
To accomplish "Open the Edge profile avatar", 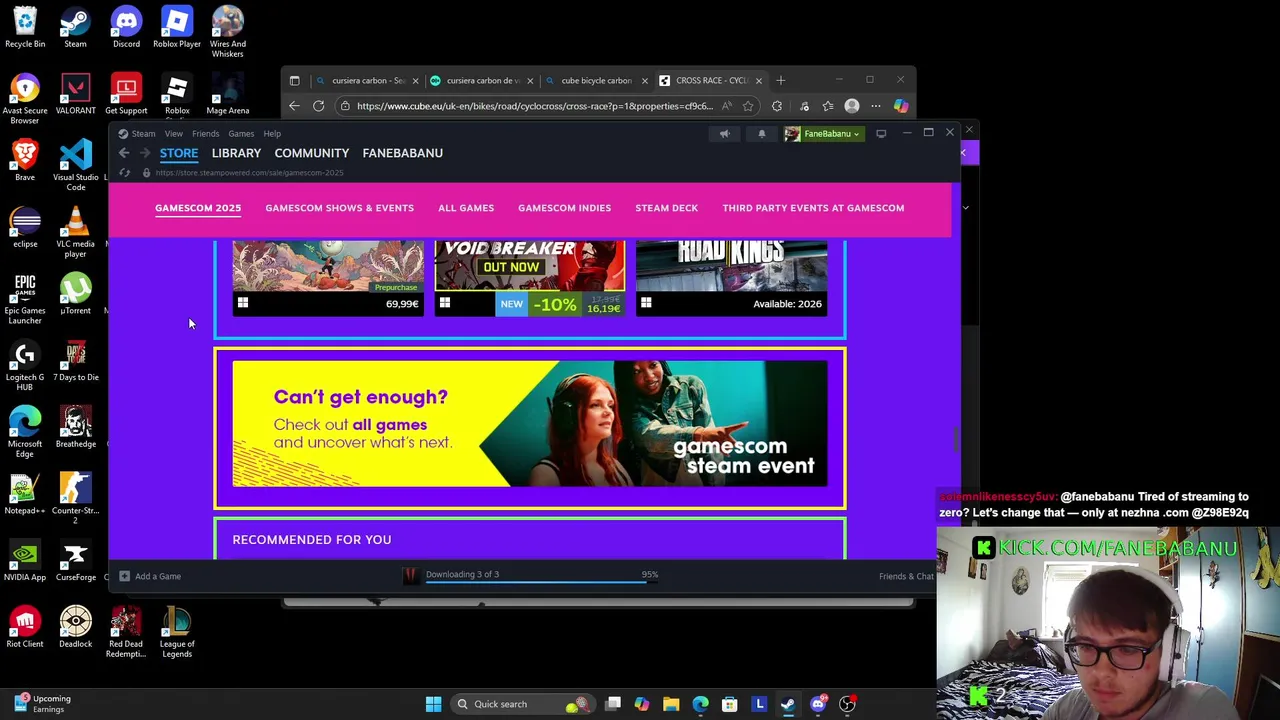I will point(852,106).
